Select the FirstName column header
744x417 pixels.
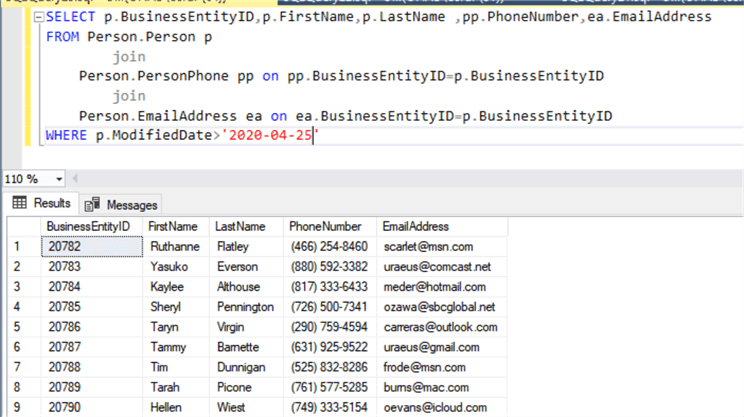(173, 227)
